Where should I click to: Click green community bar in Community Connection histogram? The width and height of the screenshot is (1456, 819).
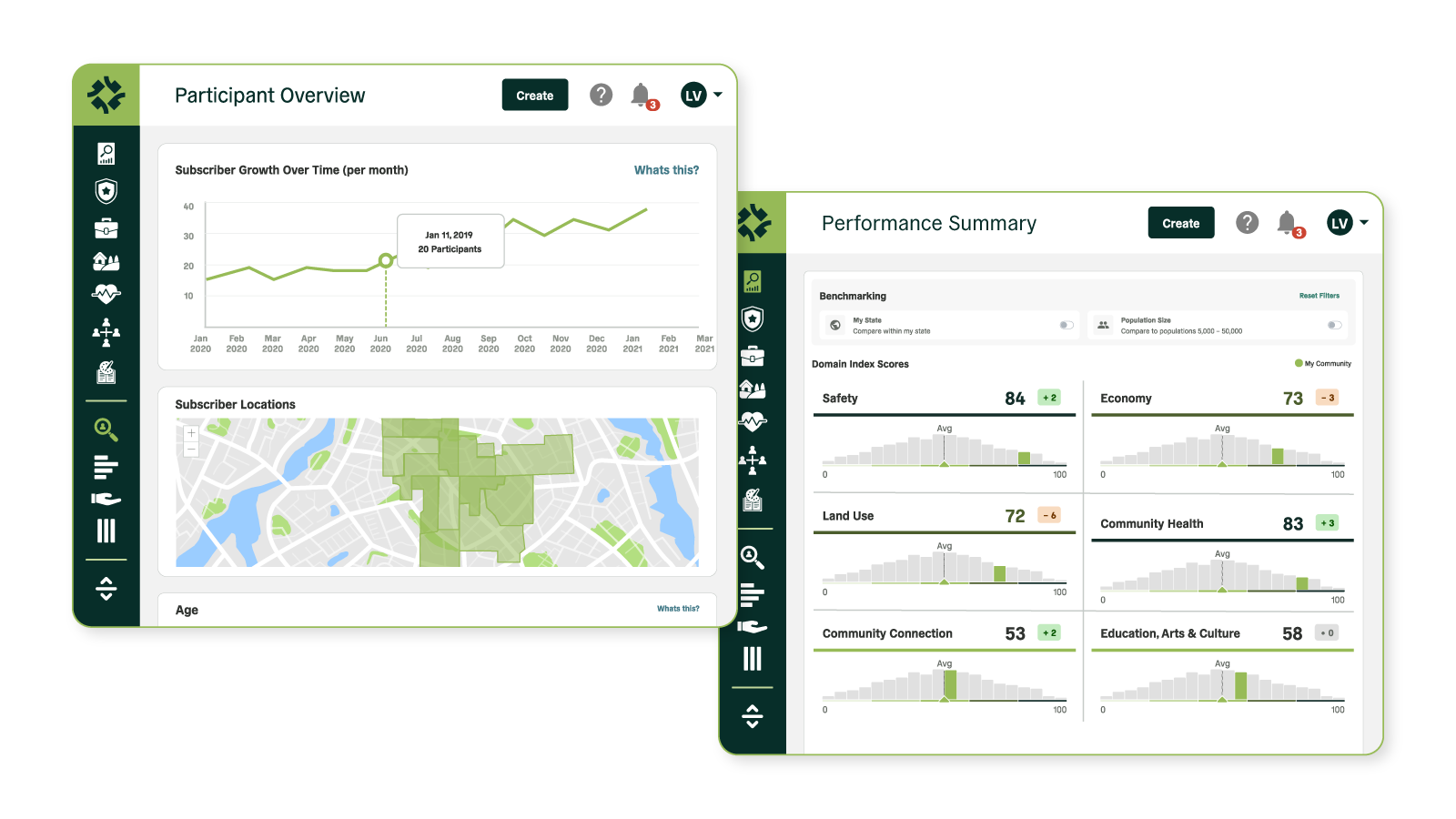(950, 685)
